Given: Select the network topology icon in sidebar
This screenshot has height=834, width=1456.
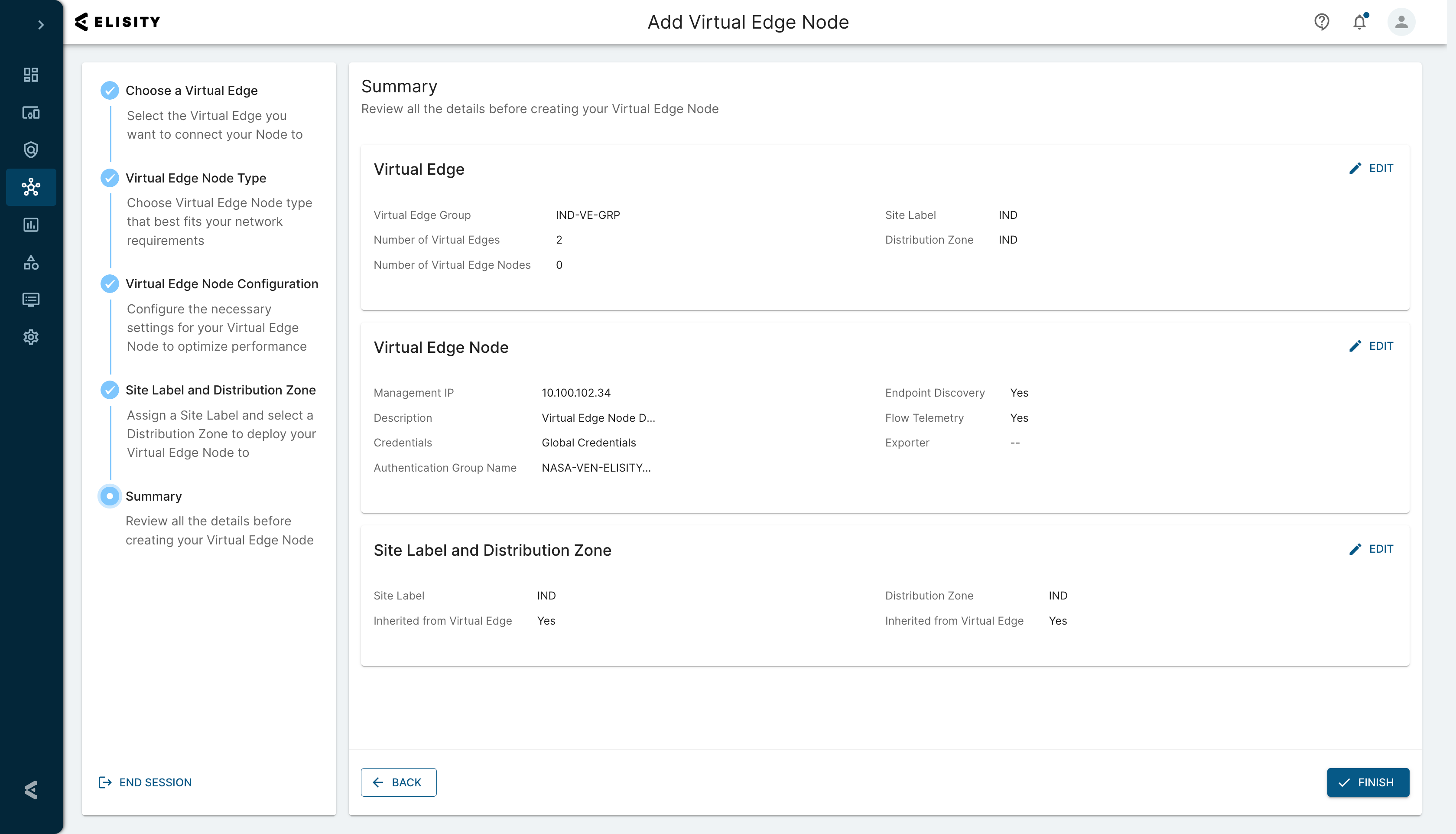Looking at the screenshot, I should [31, 187].
